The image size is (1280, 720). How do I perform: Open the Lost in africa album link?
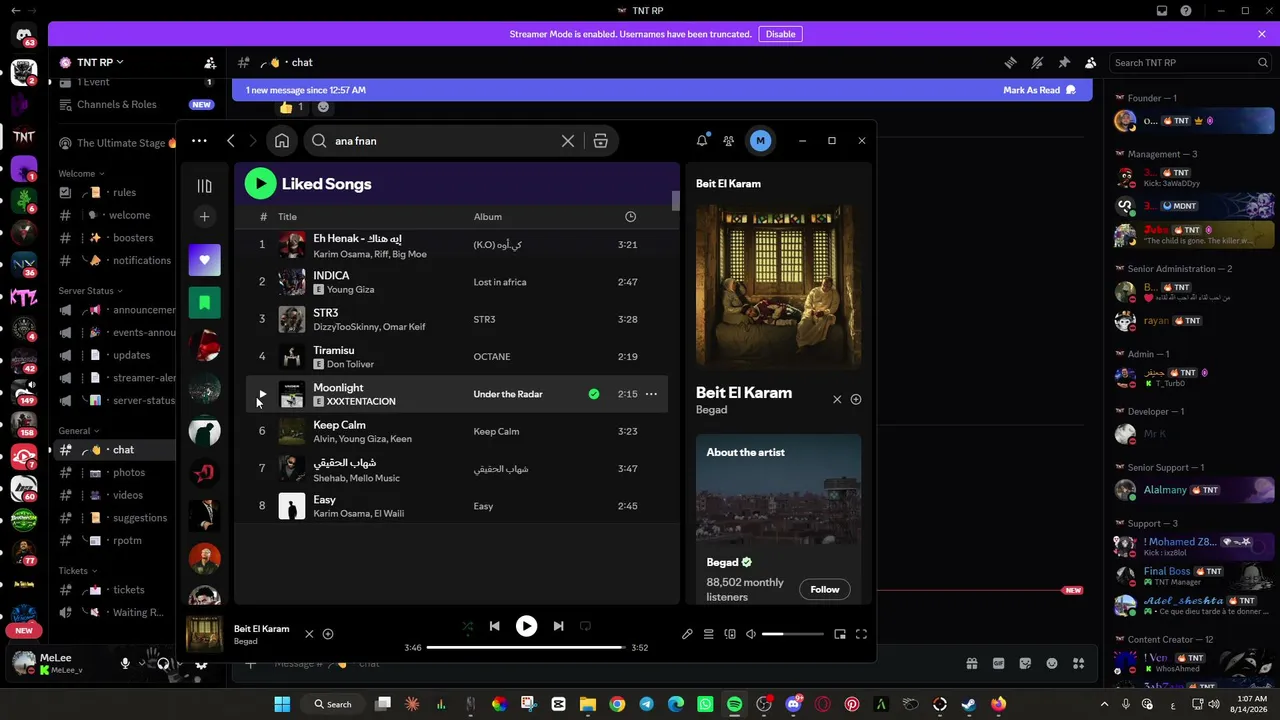pos(500,282)
